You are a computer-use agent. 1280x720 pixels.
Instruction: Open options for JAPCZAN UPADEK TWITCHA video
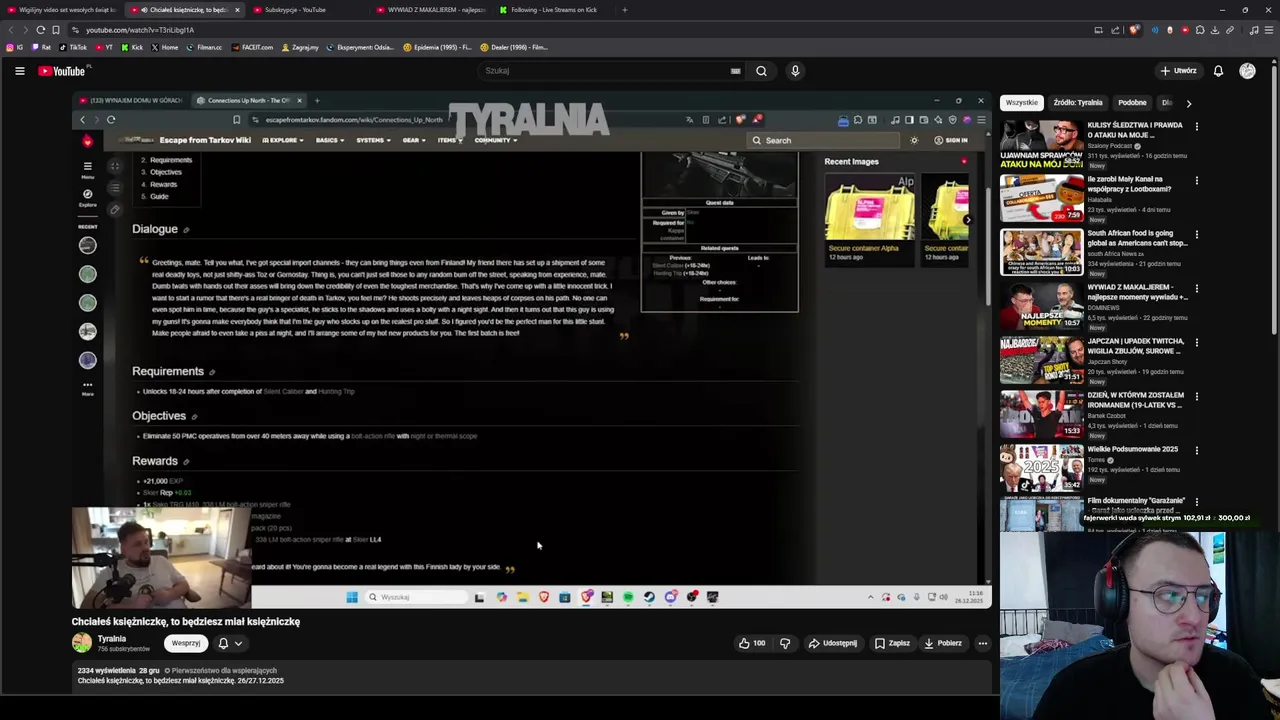[x=1196, y=343]
